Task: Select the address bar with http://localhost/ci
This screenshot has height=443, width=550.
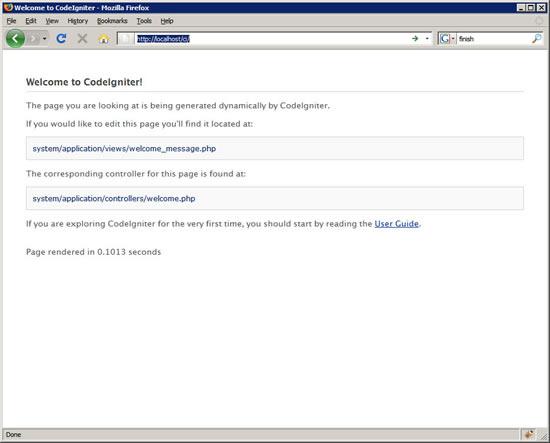Action: [274, 39]
